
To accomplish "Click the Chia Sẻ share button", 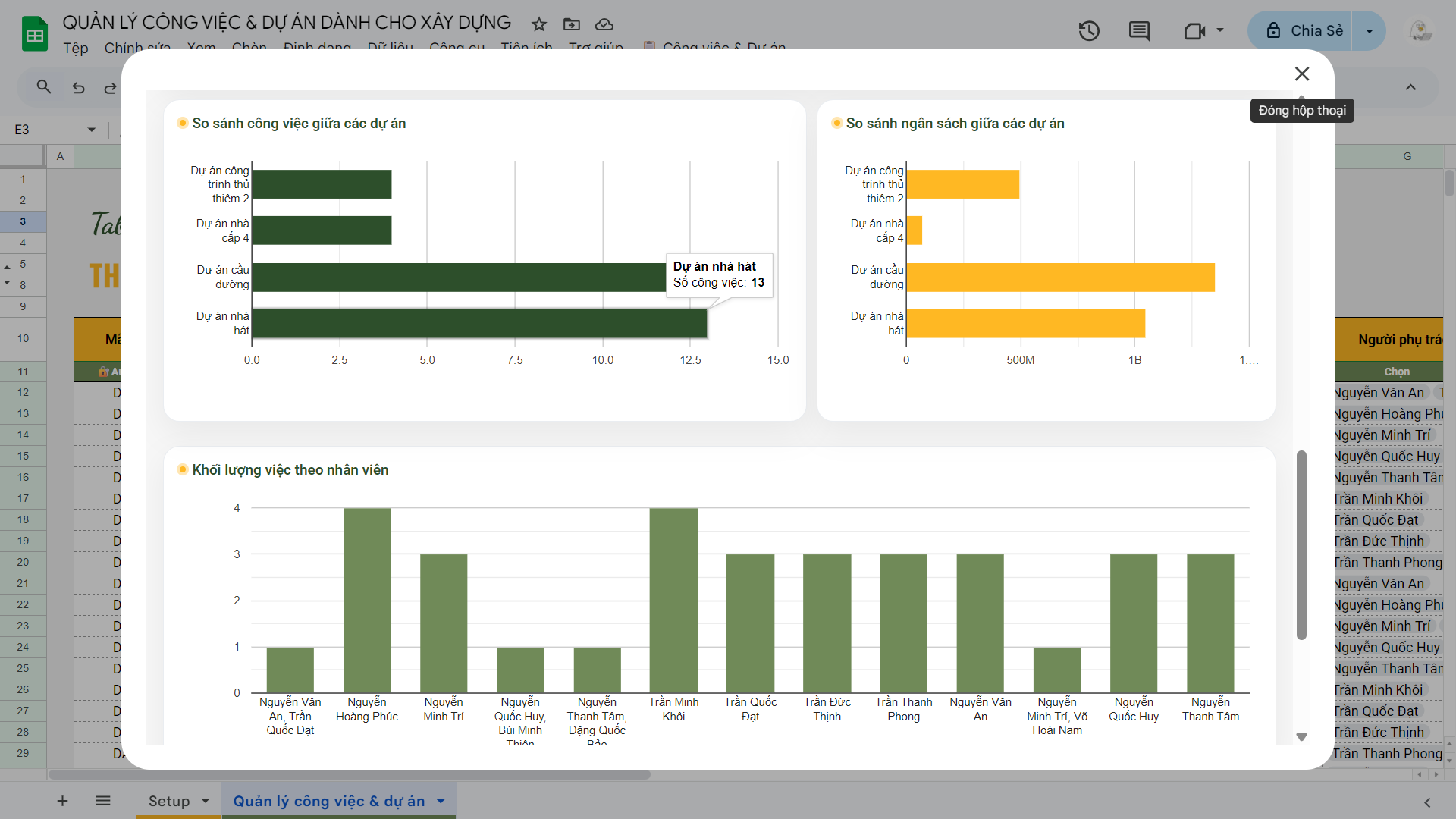I will pos(1304,31).
